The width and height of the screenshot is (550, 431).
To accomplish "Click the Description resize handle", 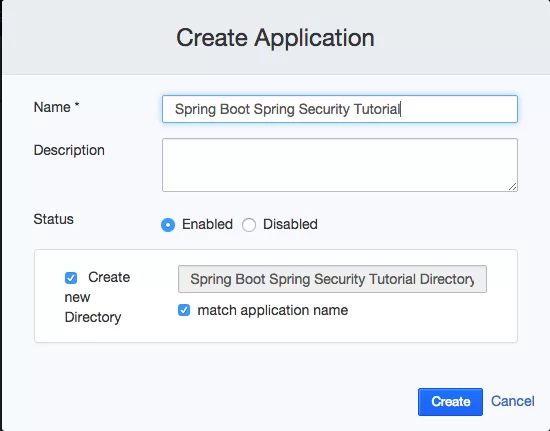I will 512,187.
